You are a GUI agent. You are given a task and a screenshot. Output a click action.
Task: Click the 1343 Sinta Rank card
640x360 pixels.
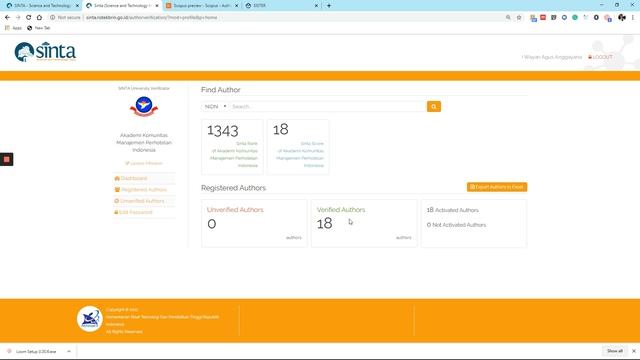[232, 147]
